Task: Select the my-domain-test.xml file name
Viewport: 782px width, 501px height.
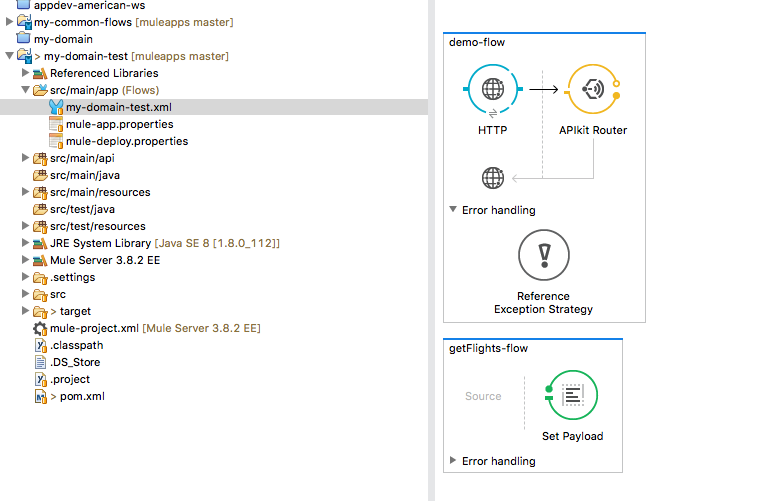Action: tap(119, 107)
